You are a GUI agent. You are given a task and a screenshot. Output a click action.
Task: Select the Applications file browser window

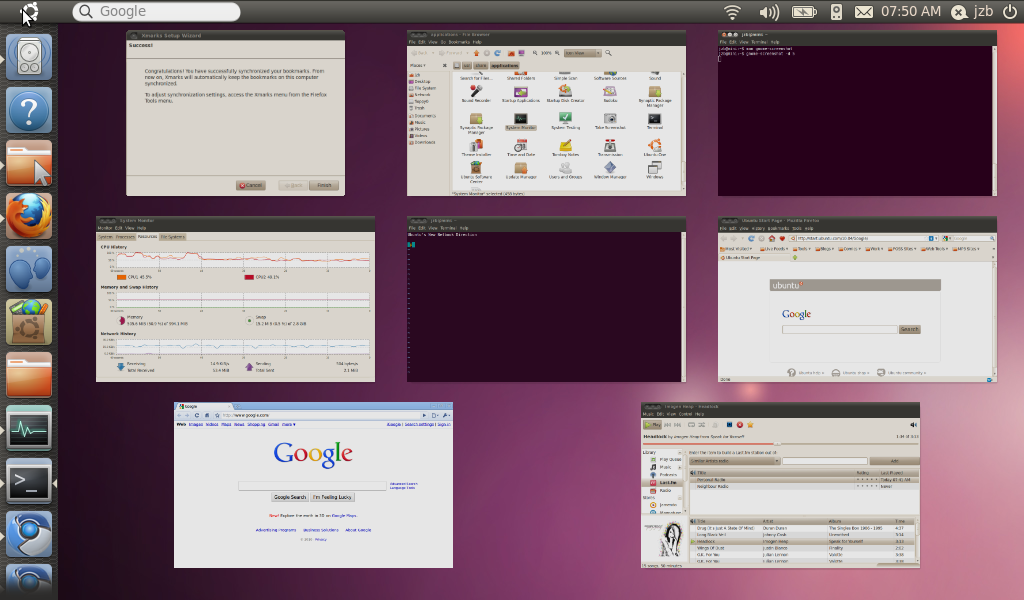coord(546,113)
